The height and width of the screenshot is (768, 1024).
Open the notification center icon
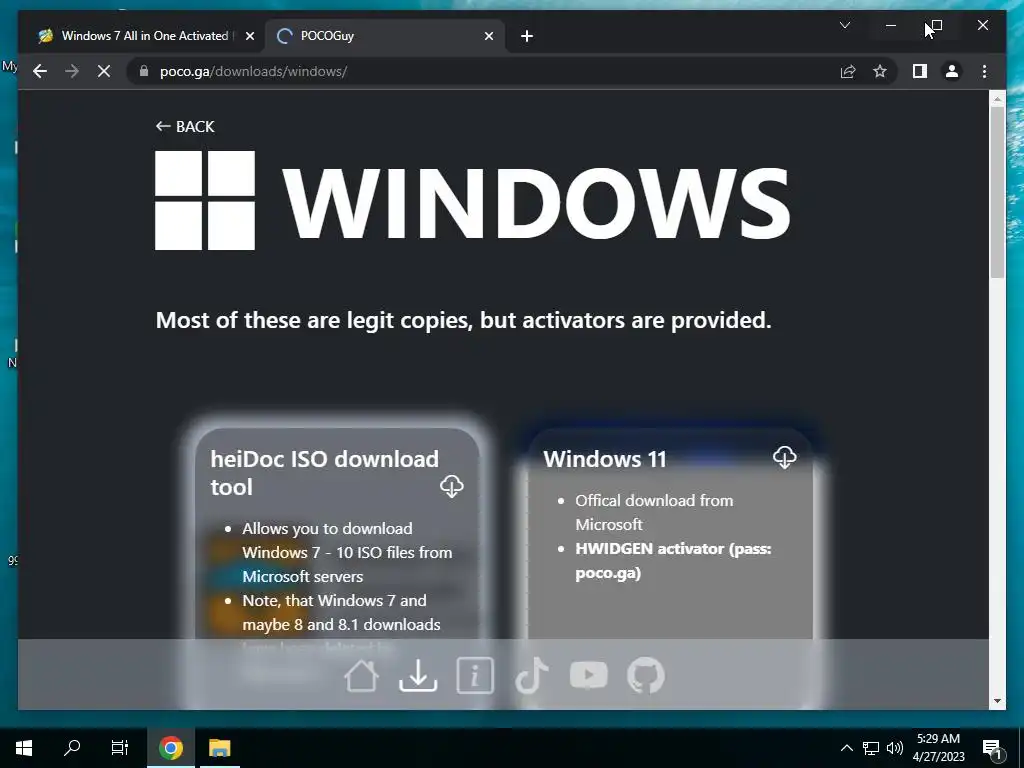click(992, 748)
